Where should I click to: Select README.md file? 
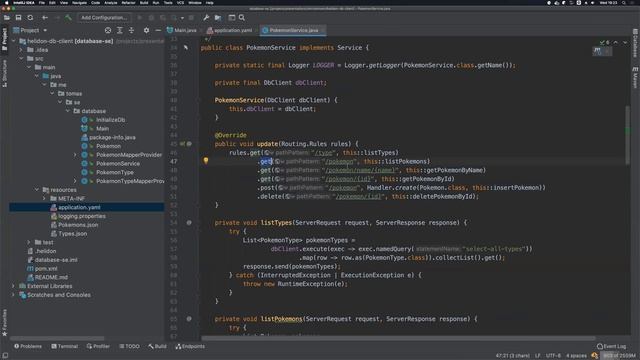pyautogui.click(x=51, y=277)
